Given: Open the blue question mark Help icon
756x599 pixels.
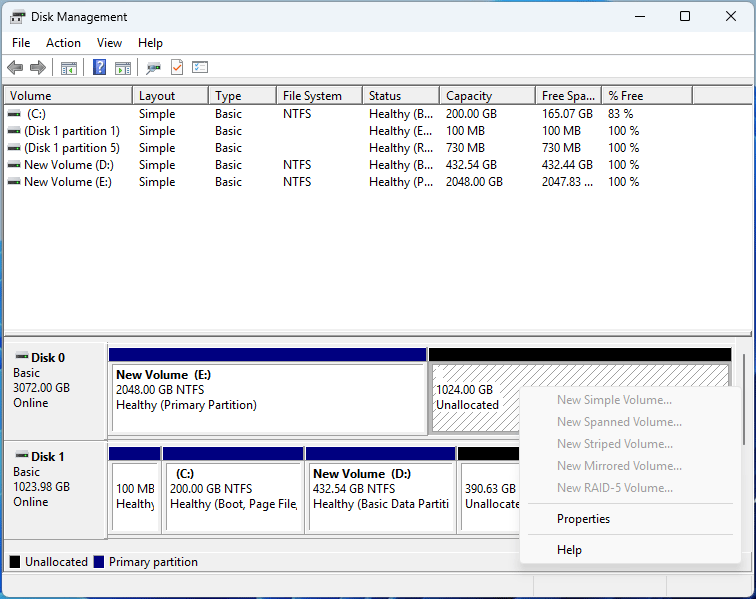Looking at the screenshot, I should [99, 67].
